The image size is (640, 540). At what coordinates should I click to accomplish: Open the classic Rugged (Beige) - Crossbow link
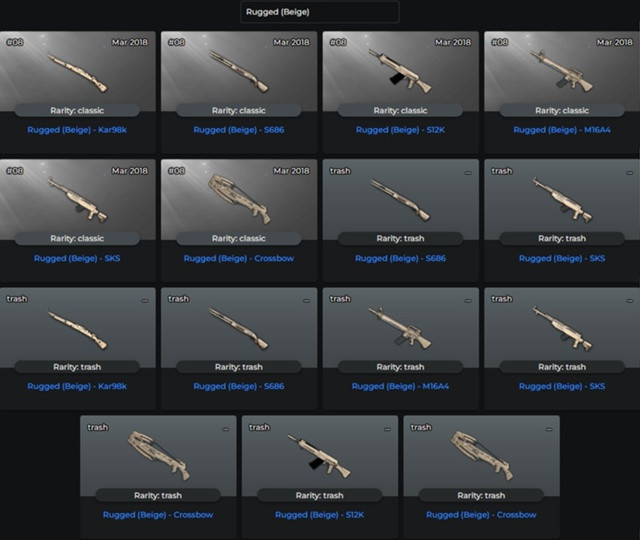(x=239, y=258)
